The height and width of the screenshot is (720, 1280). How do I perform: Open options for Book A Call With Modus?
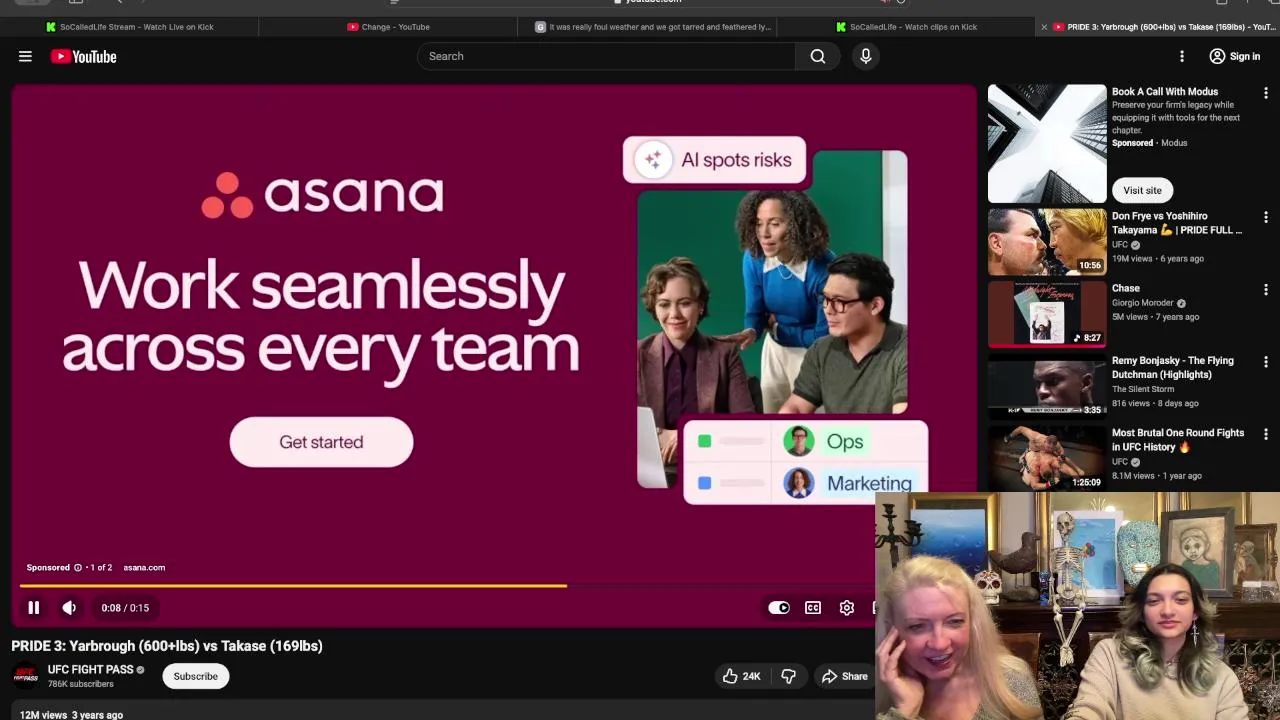pos(1266,93)
